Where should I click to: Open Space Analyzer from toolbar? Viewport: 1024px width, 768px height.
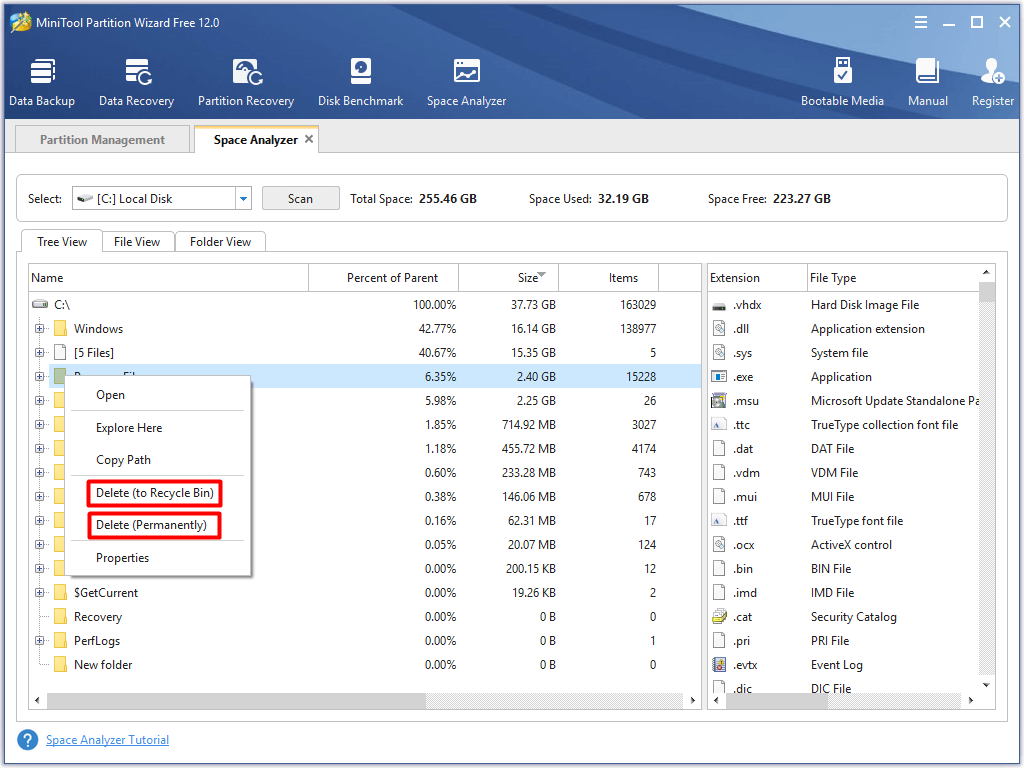(x=466, y=82)
